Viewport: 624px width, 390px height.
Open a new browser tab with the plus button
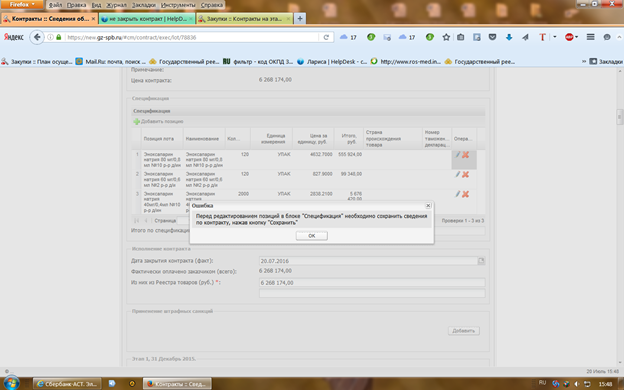300,18
